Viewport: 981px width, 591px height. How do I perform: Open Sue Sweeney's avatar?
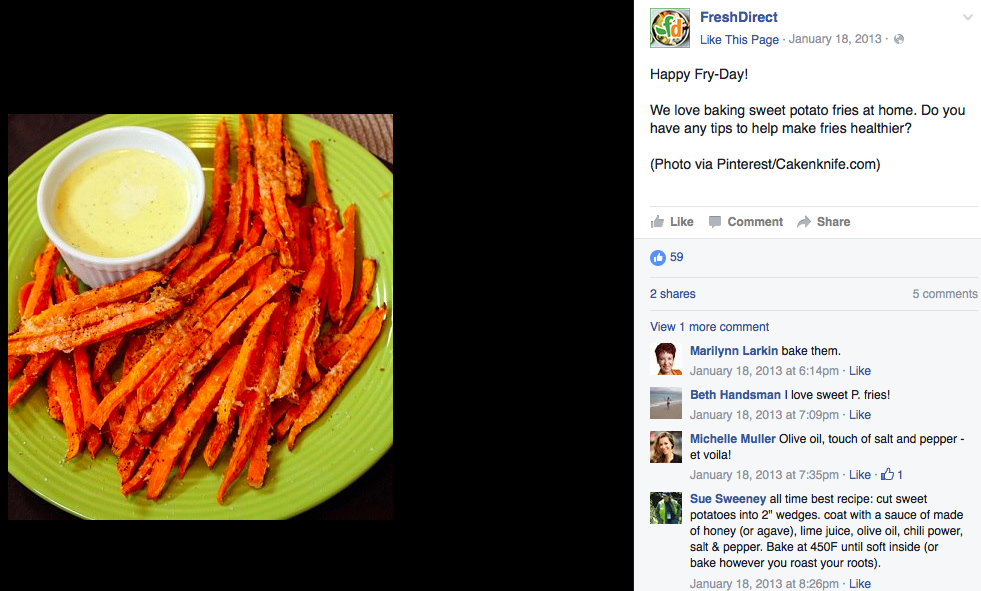(666, 507)
